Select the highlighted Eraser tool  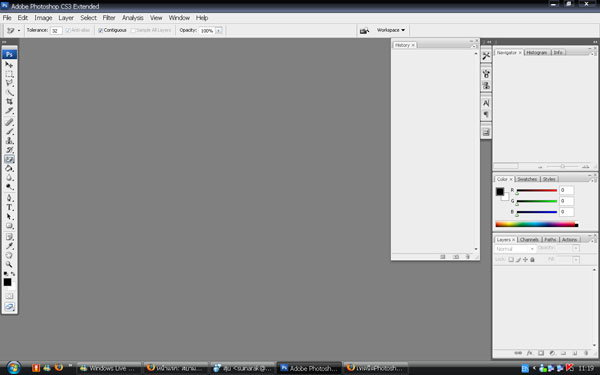(x=9, y=159)
